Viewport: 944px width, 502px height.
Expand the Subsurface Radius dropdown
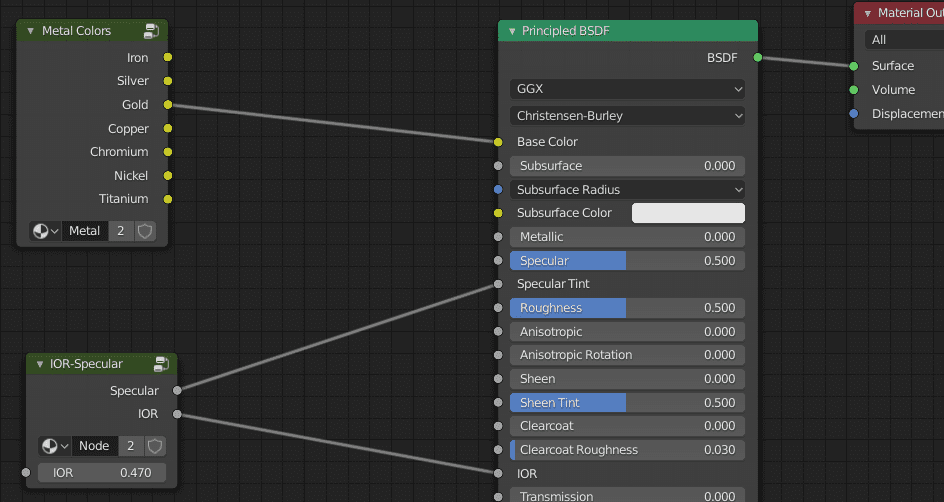(627, 190)
